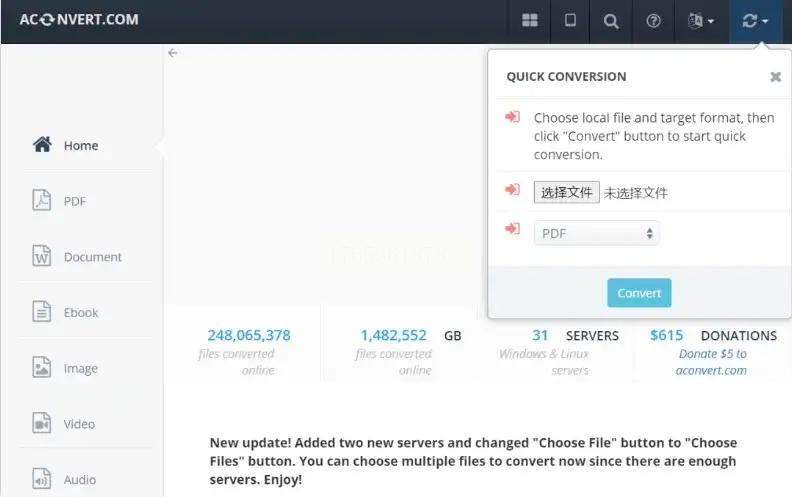Select the Audio converter icon
The width and height of the screenshot is (792, 497).
point(42,478)
